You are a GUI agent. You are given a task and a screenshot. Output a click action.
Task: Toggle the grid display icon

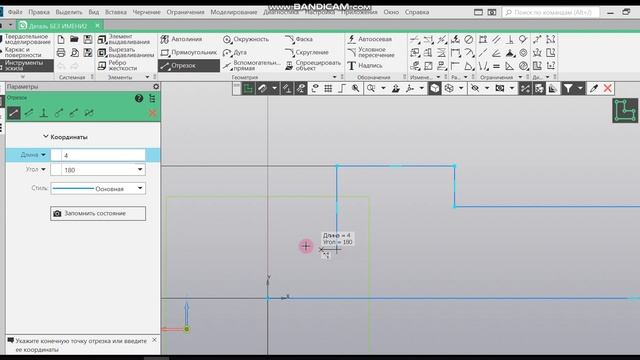coord(328,89)
